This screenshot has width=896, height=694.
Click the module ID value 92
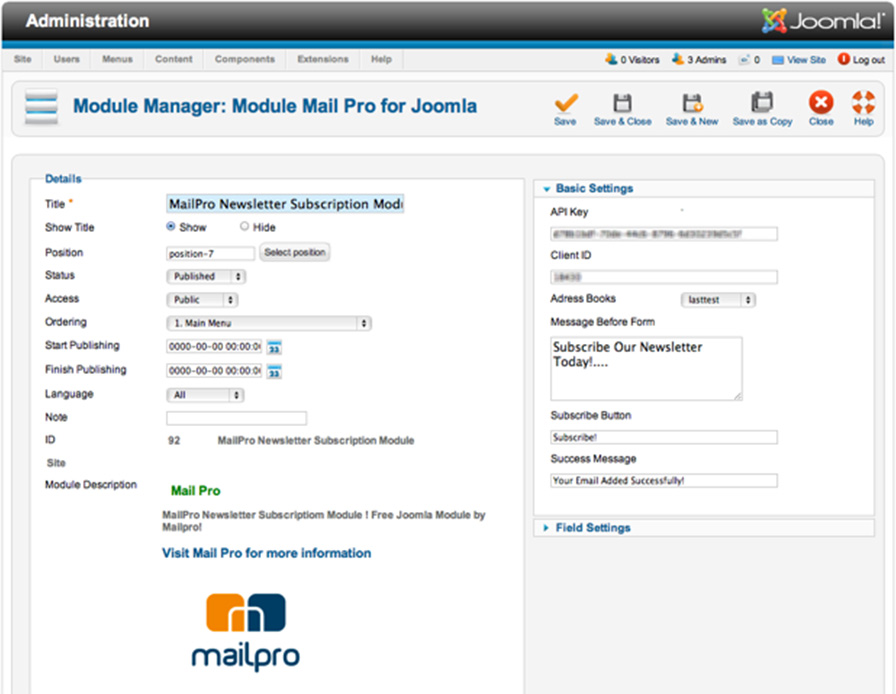click(x=174, y=441)
